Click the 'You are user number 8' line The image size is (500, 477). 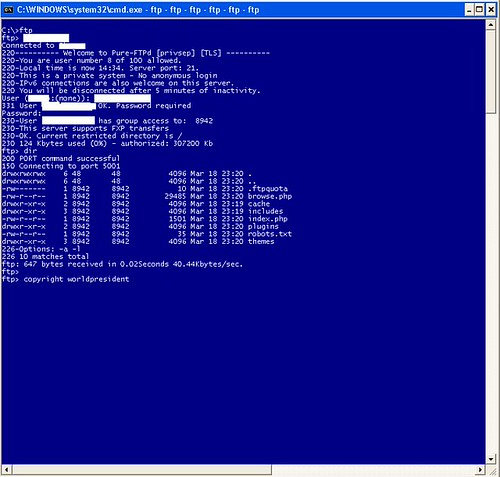point(91,60)
